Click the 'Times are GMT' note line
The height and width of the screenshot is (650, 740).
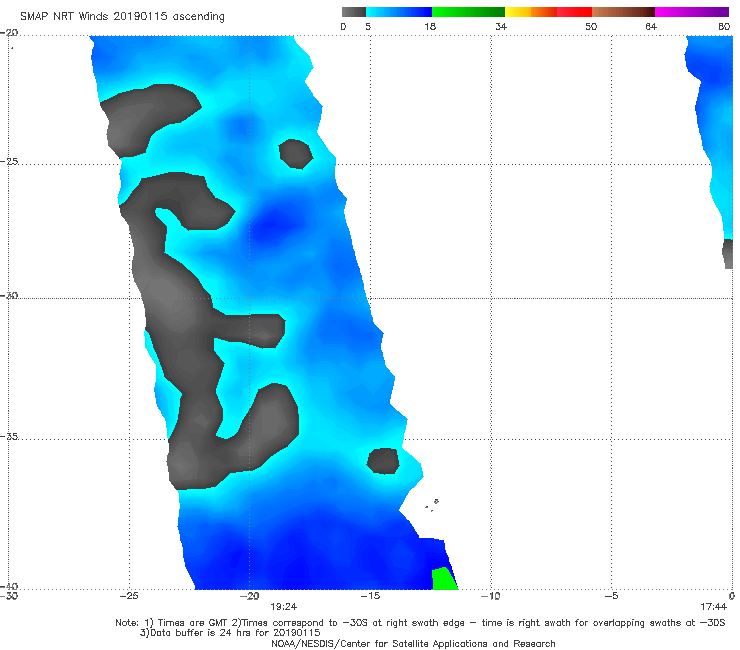(x=420, y=623)
